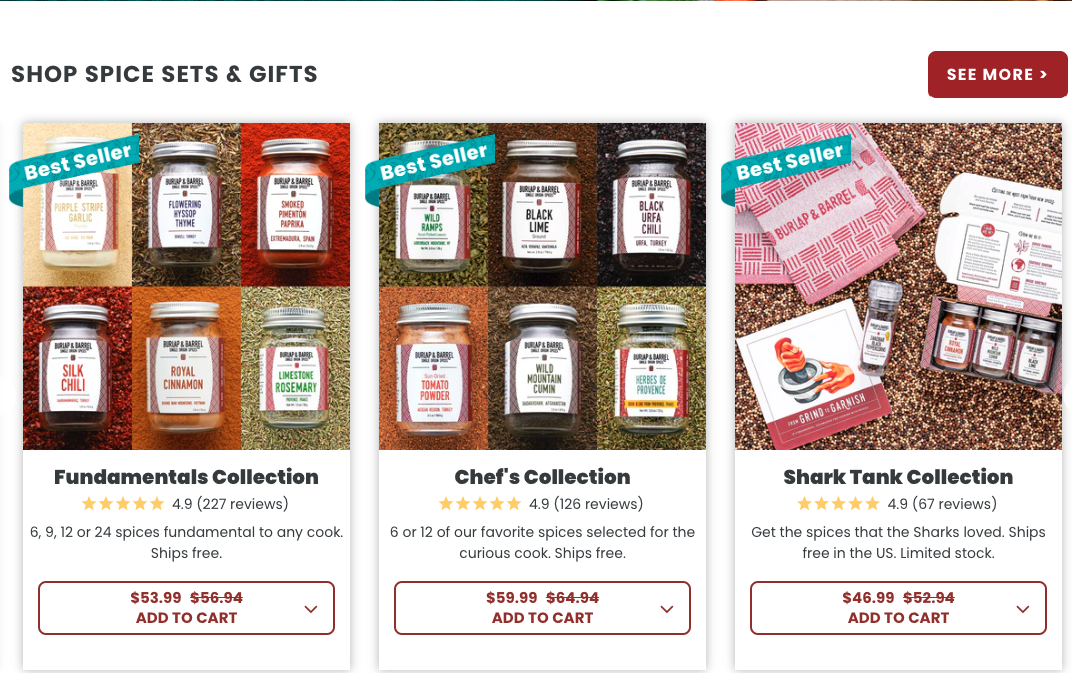Expand Fundamentals Collection price options chevron
The width and height of the screenshot is (1072, 673).
[x=311, y=609]
